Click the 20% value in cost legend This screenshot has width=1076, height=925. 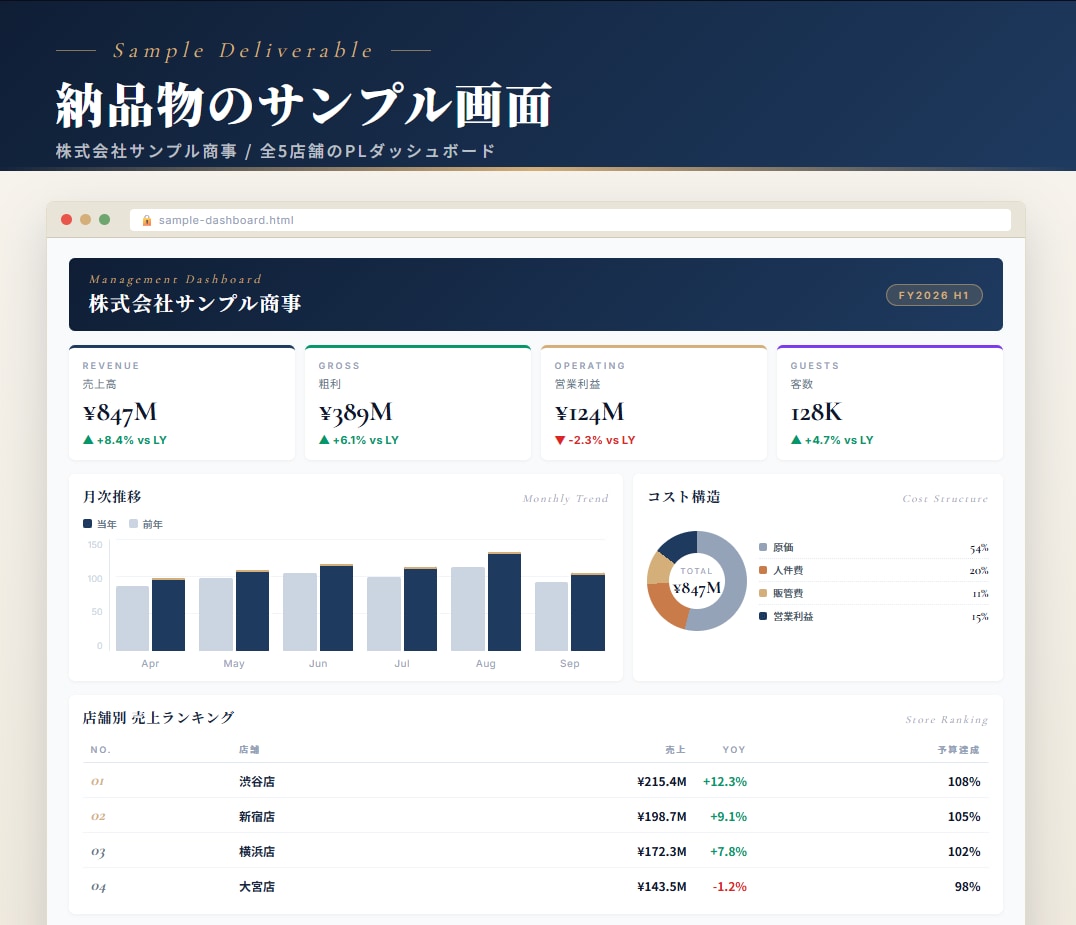[979, 571]
